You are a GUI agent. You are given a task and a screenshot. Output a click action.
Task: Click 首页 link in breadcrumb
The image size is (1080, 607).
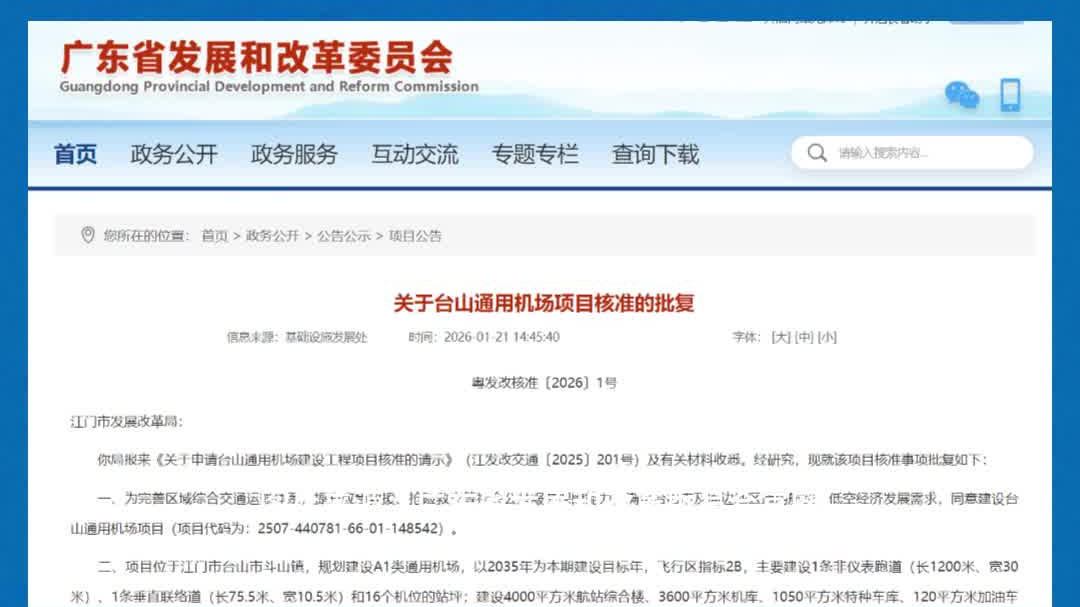pyautogui.click(x=214, y=236)
